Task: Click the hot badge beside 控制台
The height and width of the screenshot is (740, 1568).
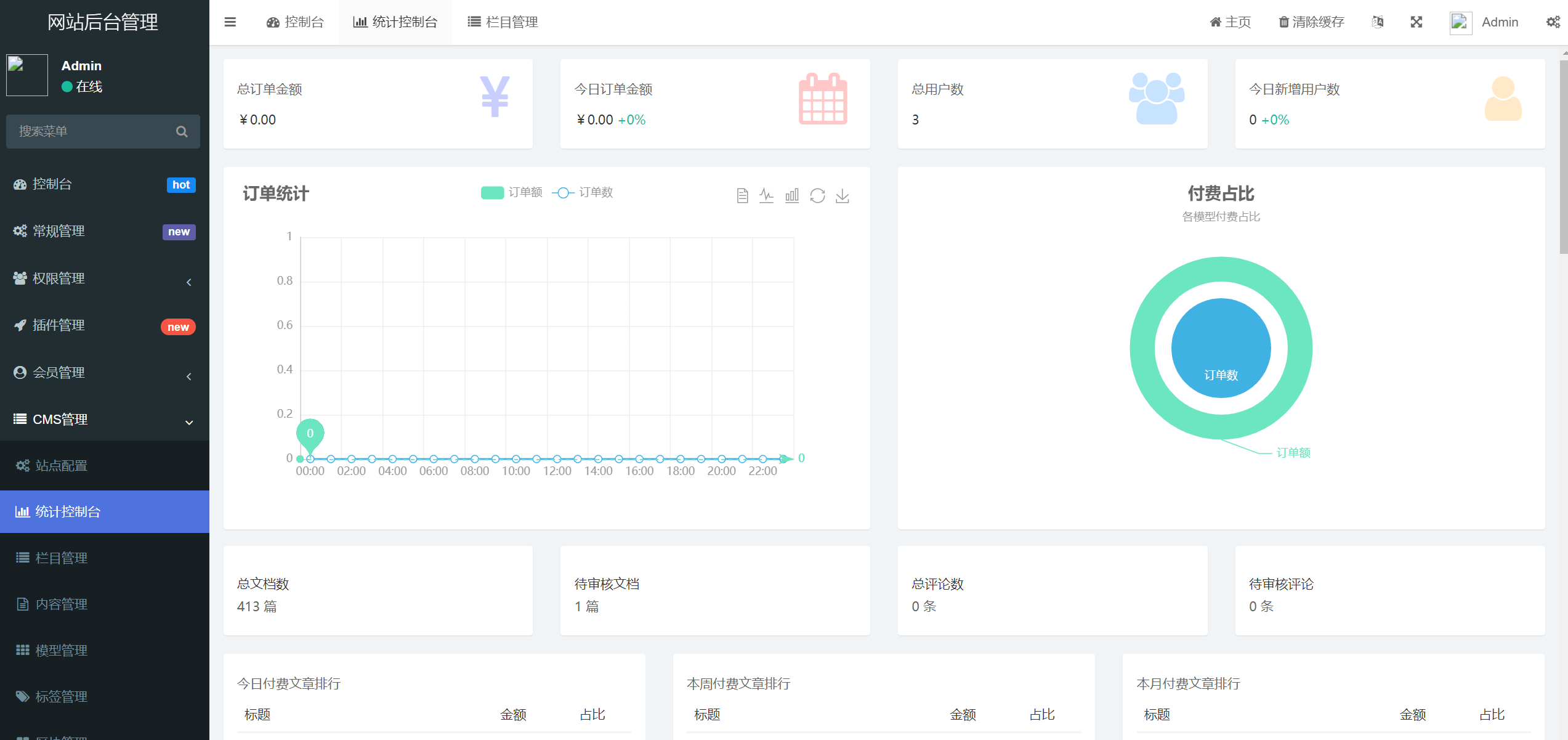Action: pyautogui.click(x=181, y=185)
